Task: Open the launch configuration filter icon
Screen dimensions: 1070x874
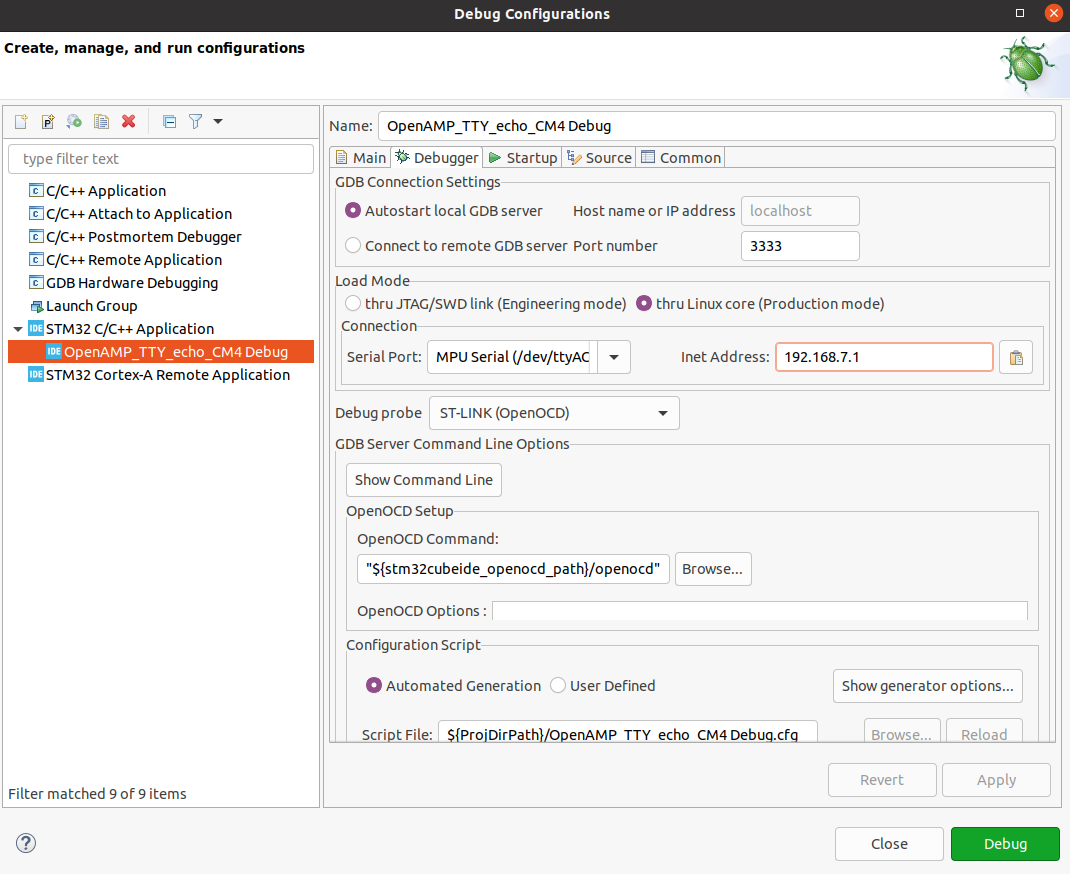Action: pos(196,121)
